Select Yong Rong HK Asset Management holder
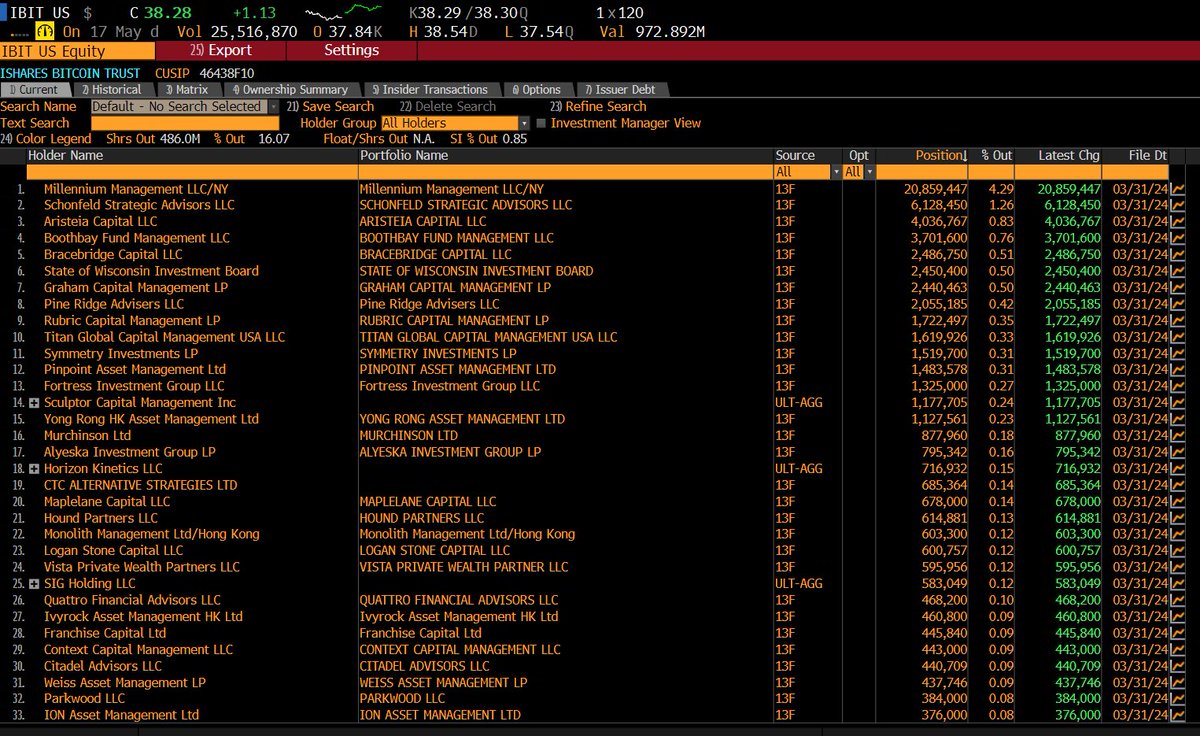Viewport: 1200px width, 736px height. pos(151,419)
